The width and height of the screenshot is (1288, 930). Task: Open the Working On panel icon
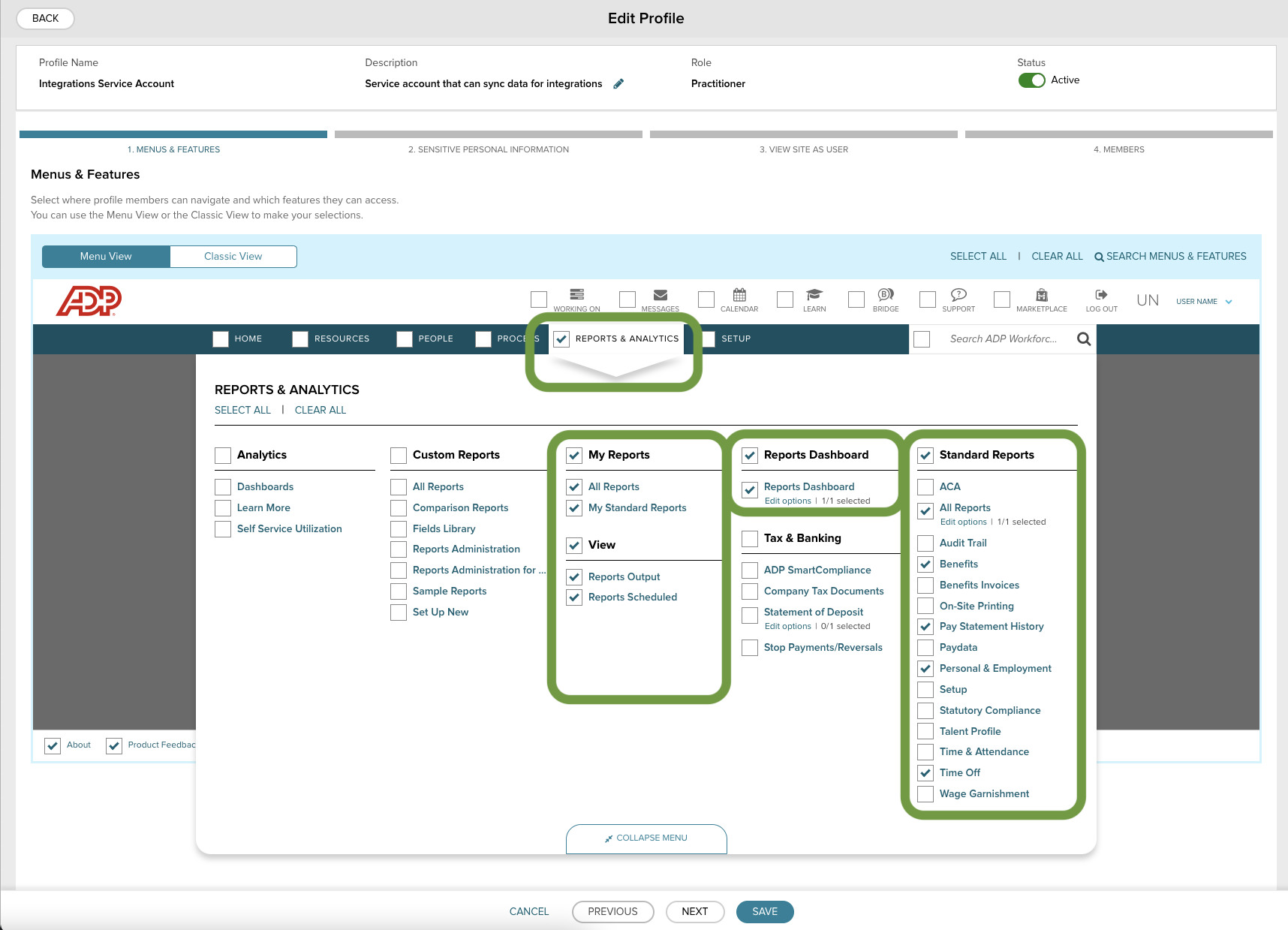(576, 295)
